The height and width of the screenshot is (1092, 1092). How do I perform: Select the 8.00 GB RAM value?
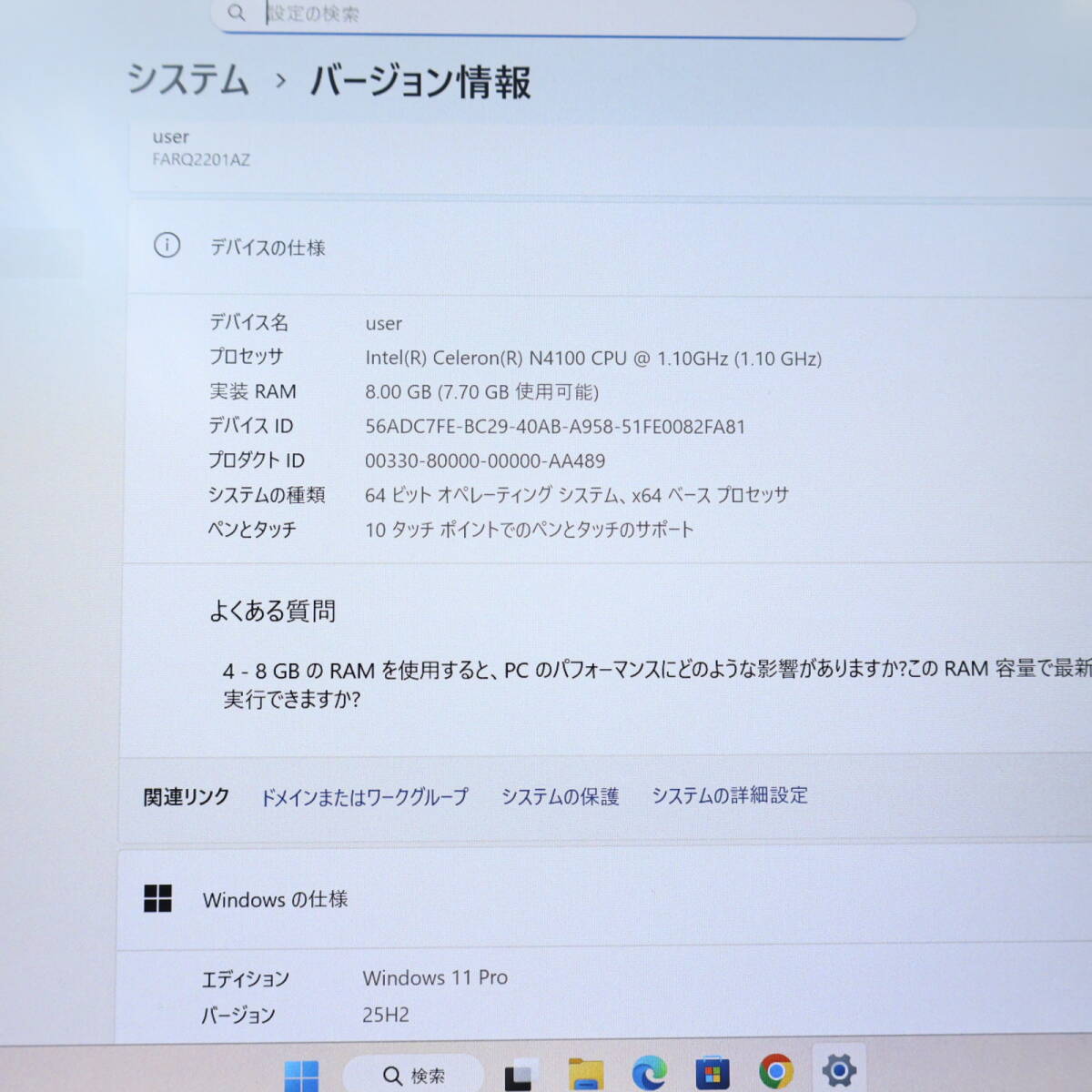481,392
